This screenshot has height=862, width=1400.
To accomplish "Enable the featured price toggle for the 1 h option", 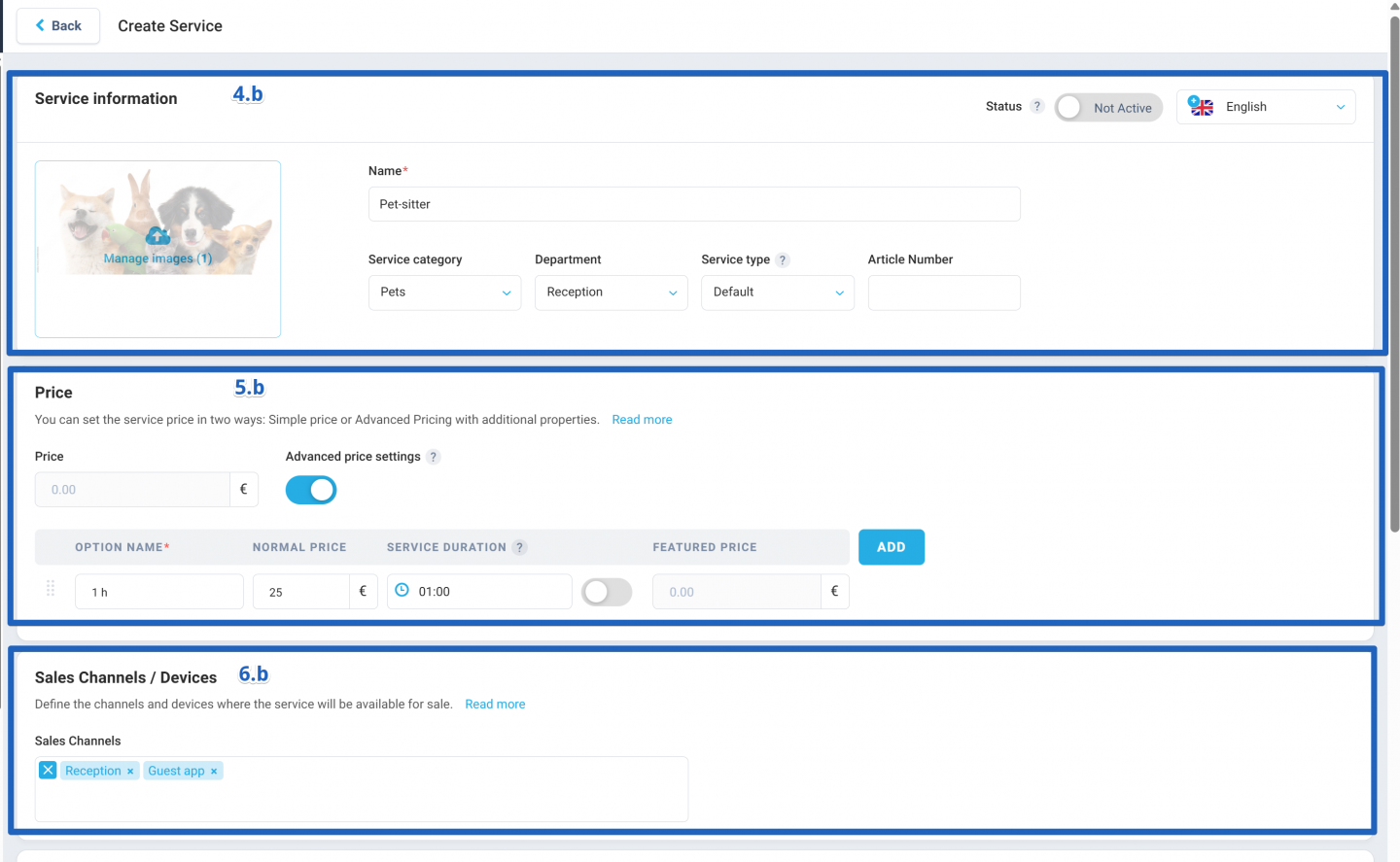I will click(607, 592).
